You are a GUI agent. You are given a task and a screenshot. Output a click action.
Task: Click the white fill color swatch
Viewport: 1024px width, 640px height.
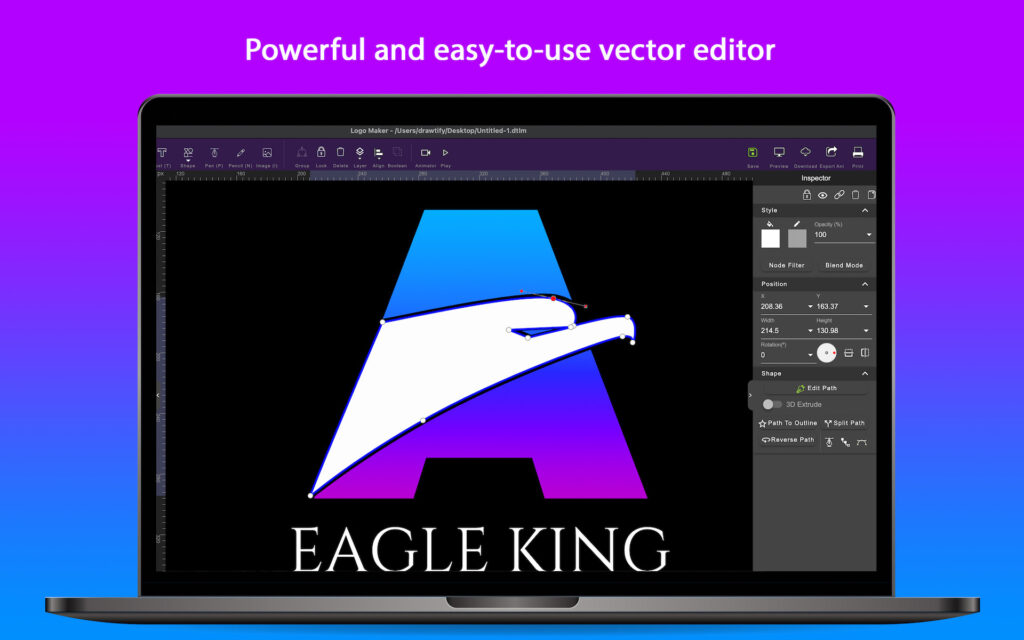[x=771, y=238]
